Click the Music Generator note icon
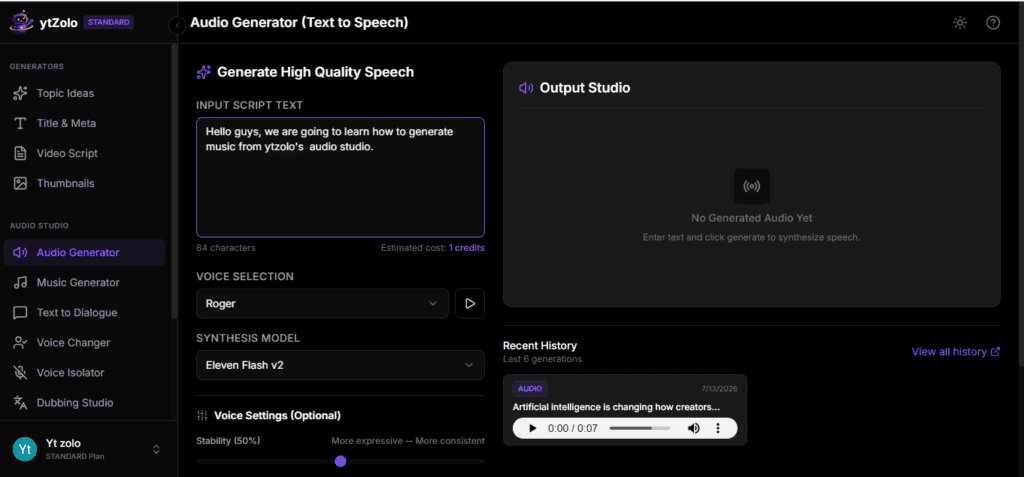The height and width of the screenshot is (477, 1024). pyautogui.click(x=20, y=282)
